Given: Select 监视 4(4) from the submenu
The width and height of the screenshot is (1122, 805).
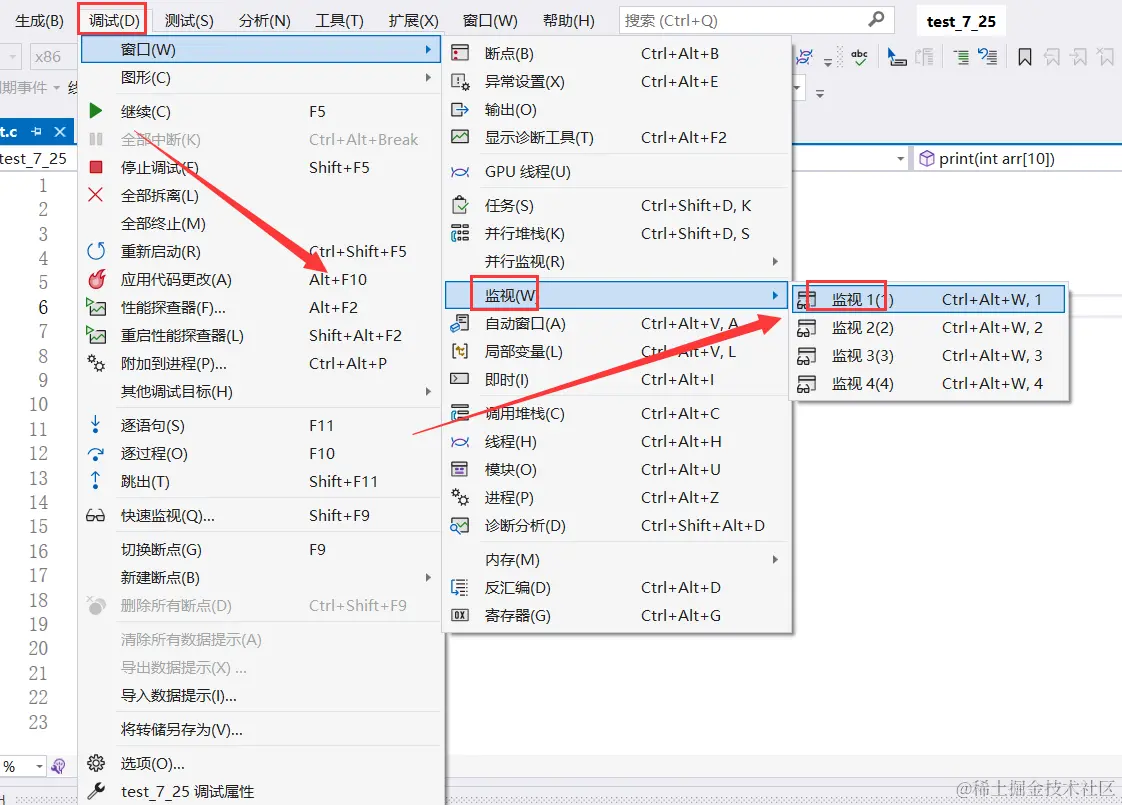Looking at the screenshot, I should coord(930,384).
